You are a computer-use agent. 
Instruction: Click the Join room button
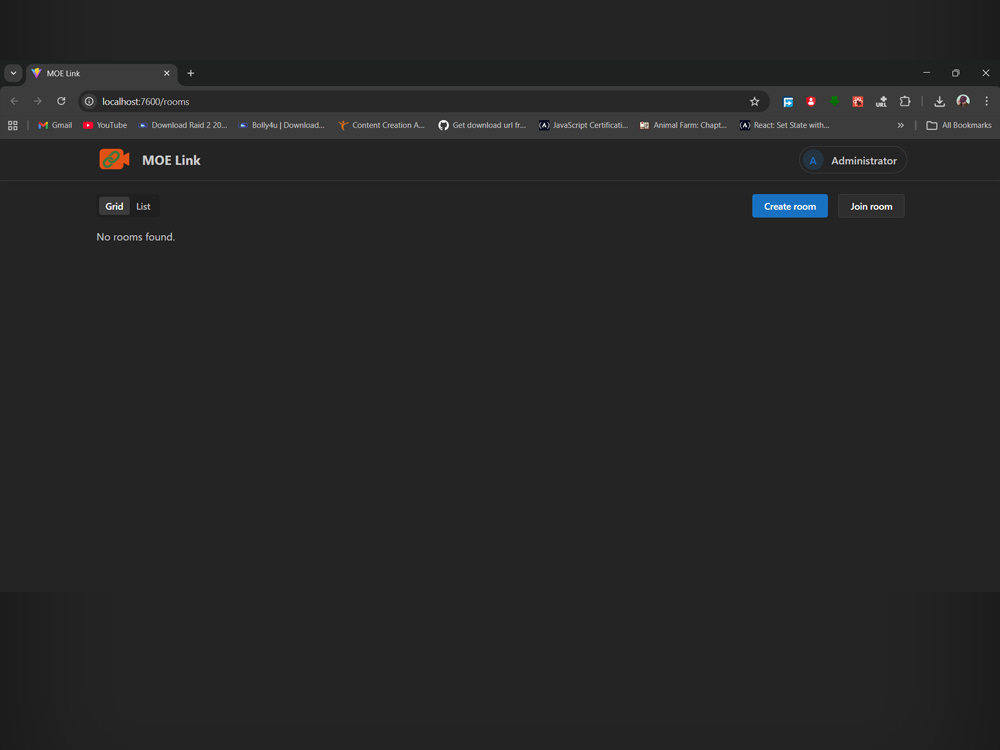click(871, 206)
